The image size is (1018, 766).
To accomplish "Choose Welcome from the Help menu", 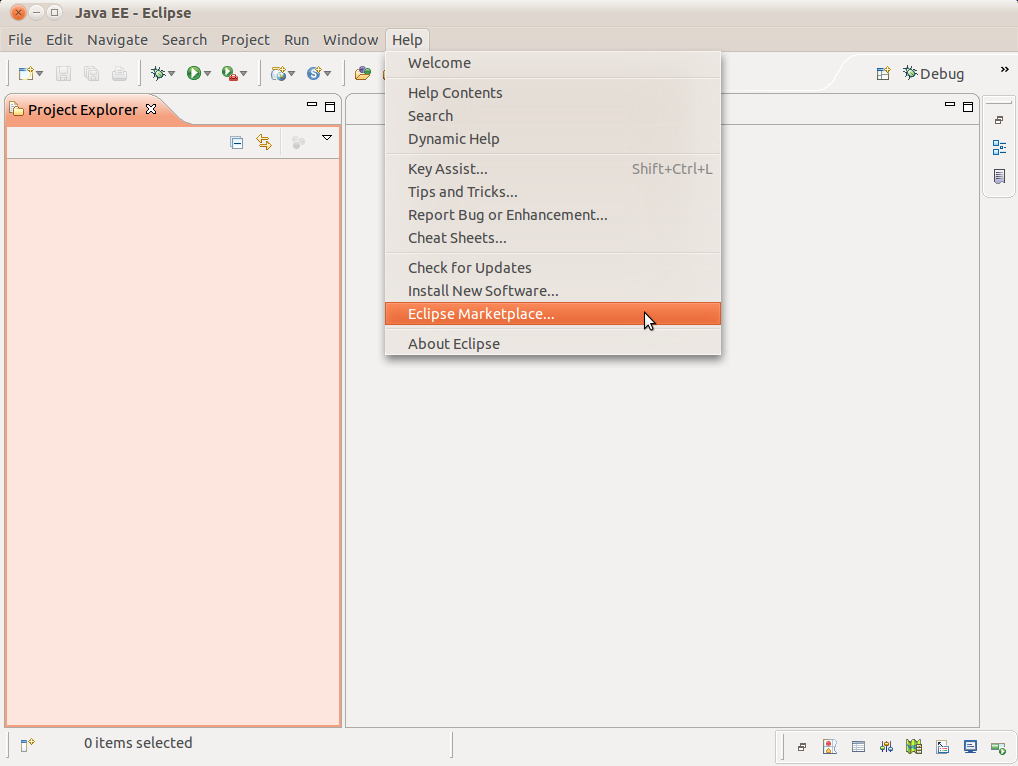I will (x=552, y=63).
